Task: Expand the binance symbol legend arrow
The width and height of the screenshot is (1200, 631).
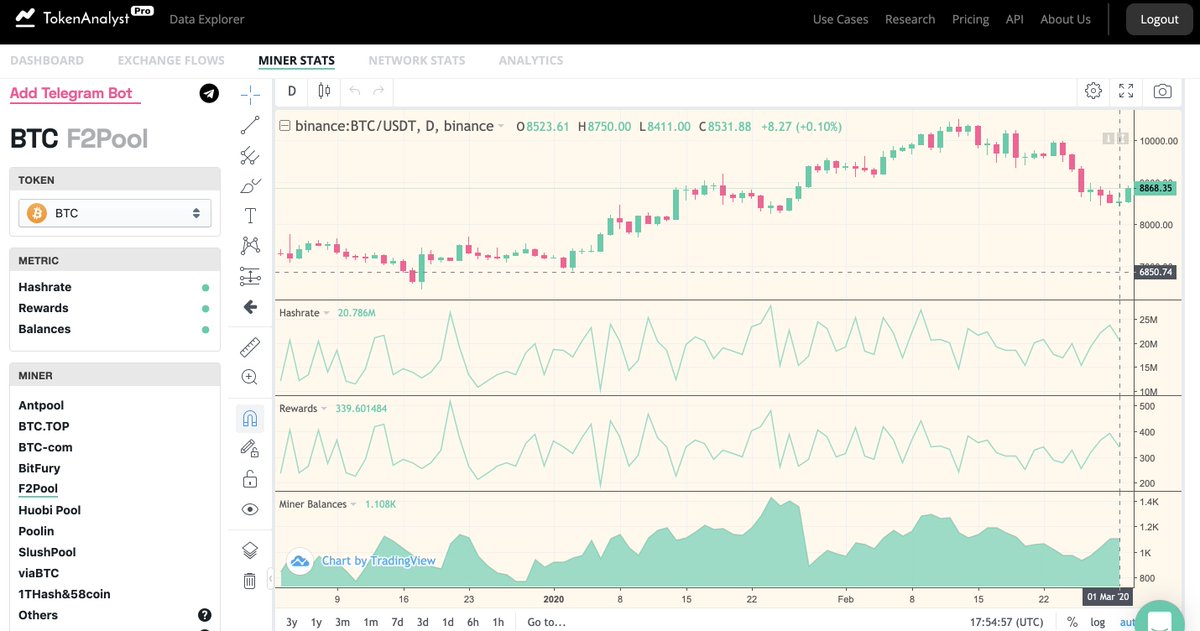Action: point(500,127)
